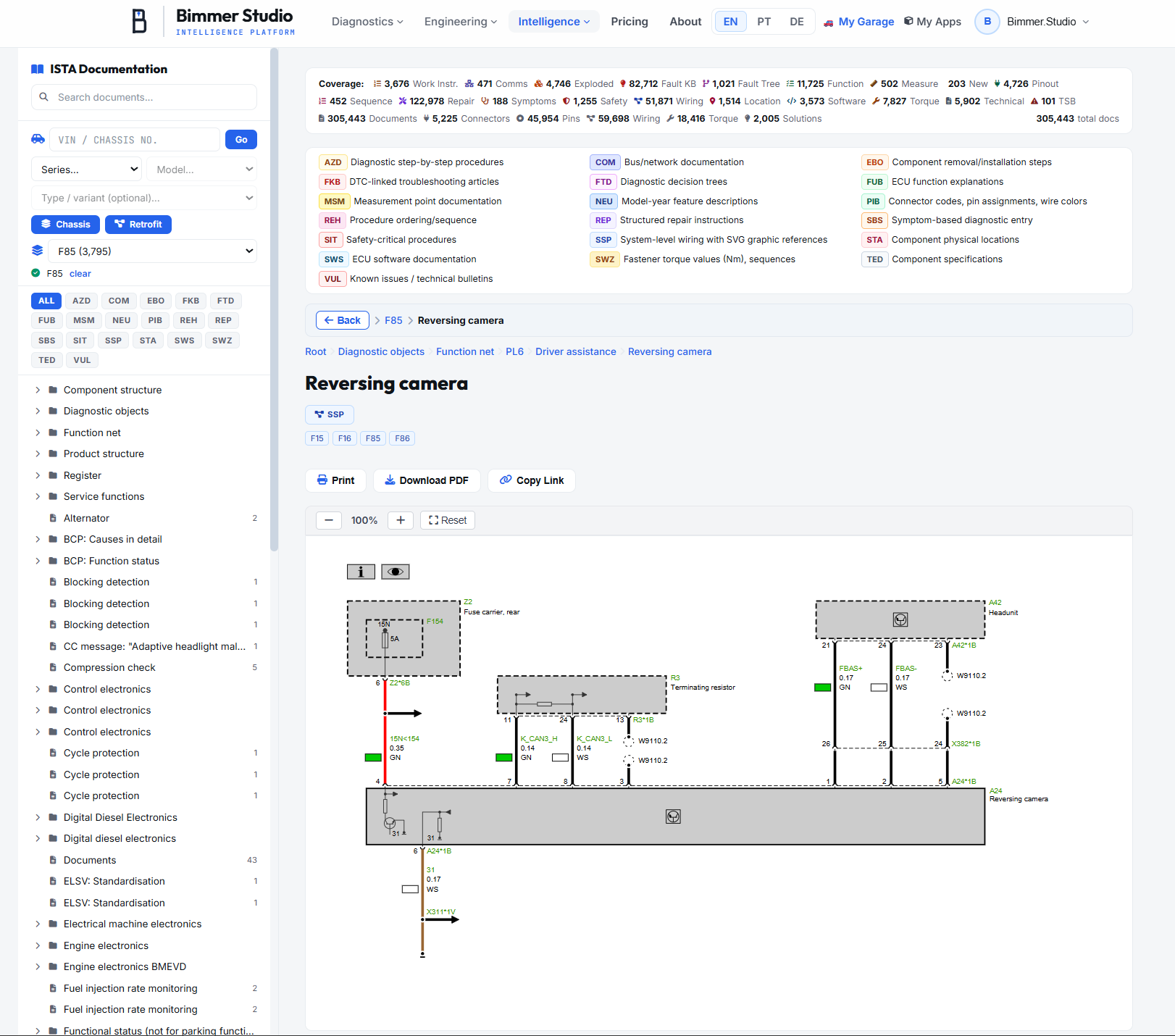
Task: Click the layers icon beside the F85 selector
Action: coord(38,251)
